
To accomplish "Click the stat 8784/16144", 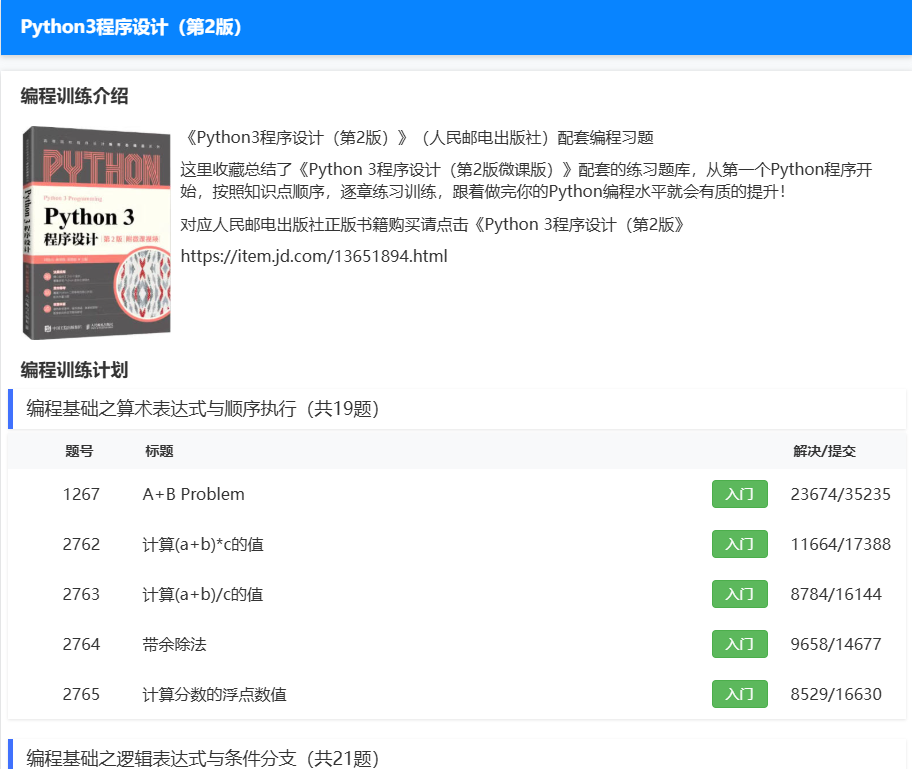I will 836,594.
